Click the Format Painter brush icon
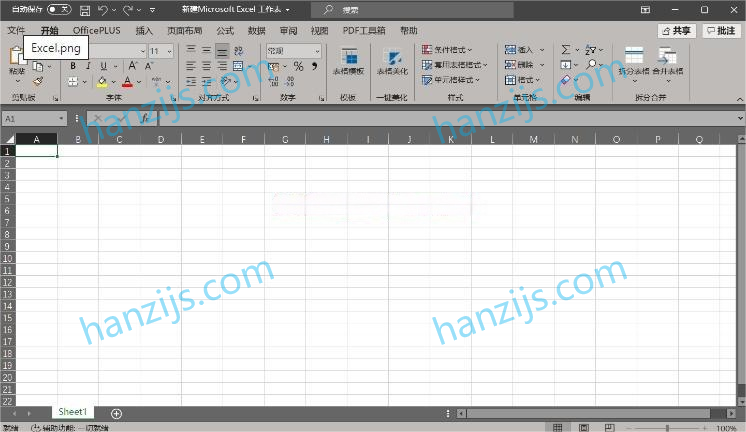 (38, 81)
